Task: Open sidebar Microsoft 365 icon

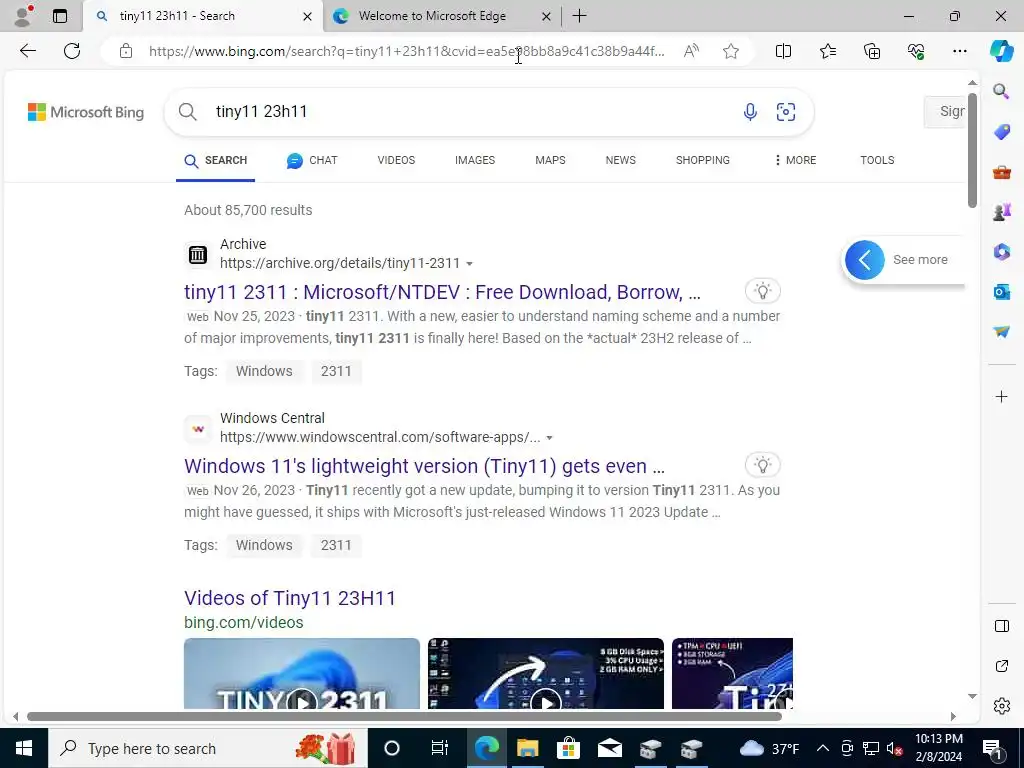Action: coord(1001,251)
